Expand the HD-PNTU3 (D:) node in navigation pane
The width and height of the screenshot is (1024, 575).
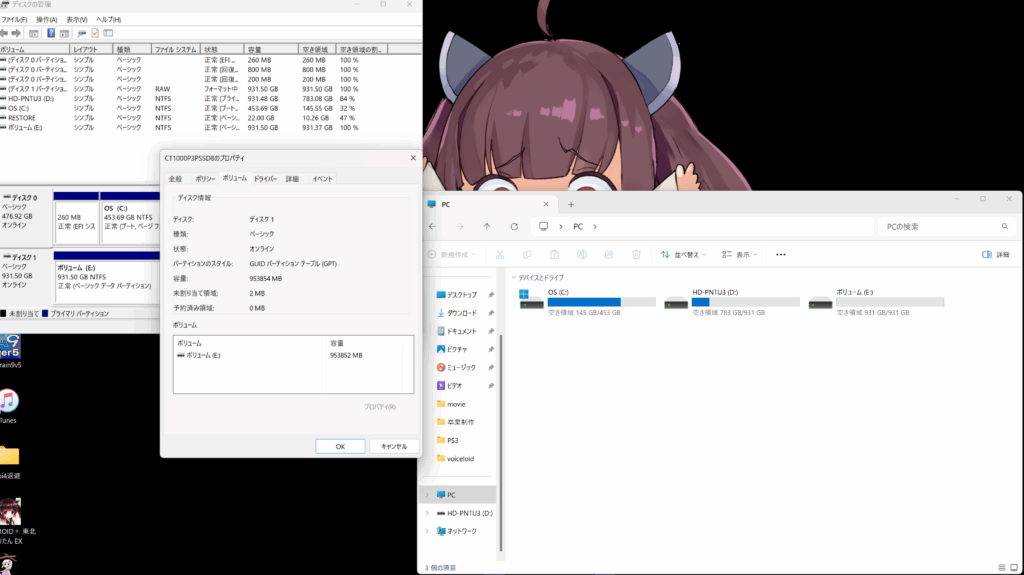[x=428, y=513]
